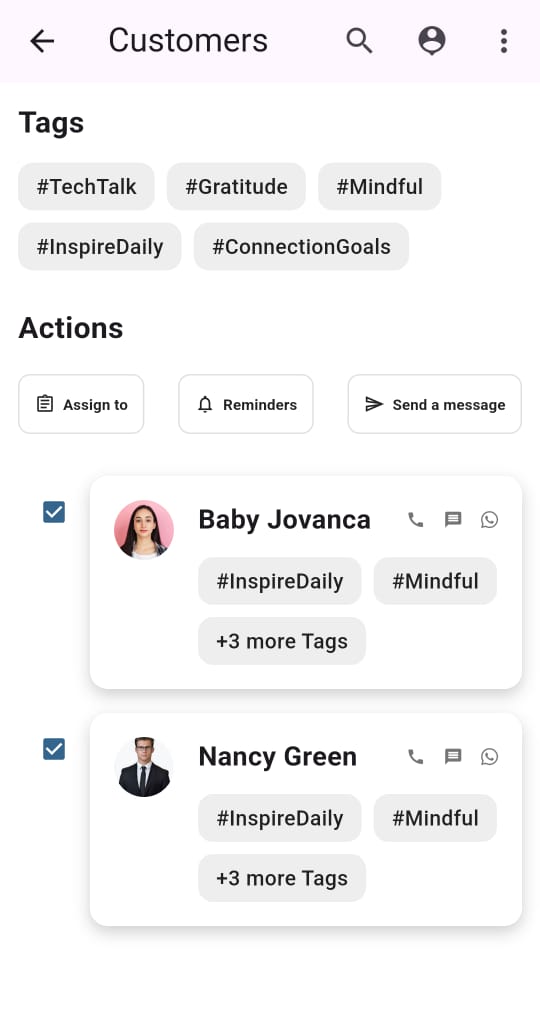Message Nancy Green via chat icon
The width and height of the screenshot is (540, 1025).
453,756
